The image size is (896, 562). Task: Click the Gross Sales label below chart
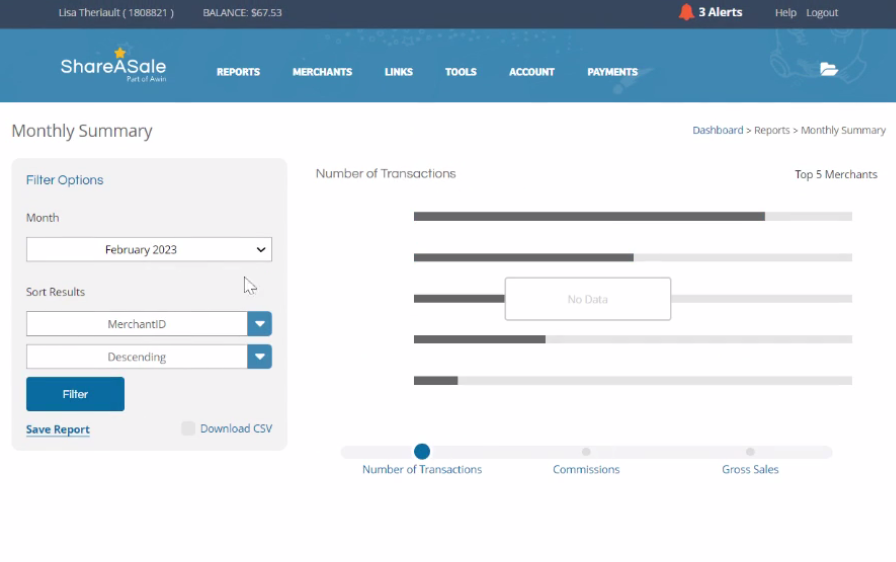click(750, 469)
